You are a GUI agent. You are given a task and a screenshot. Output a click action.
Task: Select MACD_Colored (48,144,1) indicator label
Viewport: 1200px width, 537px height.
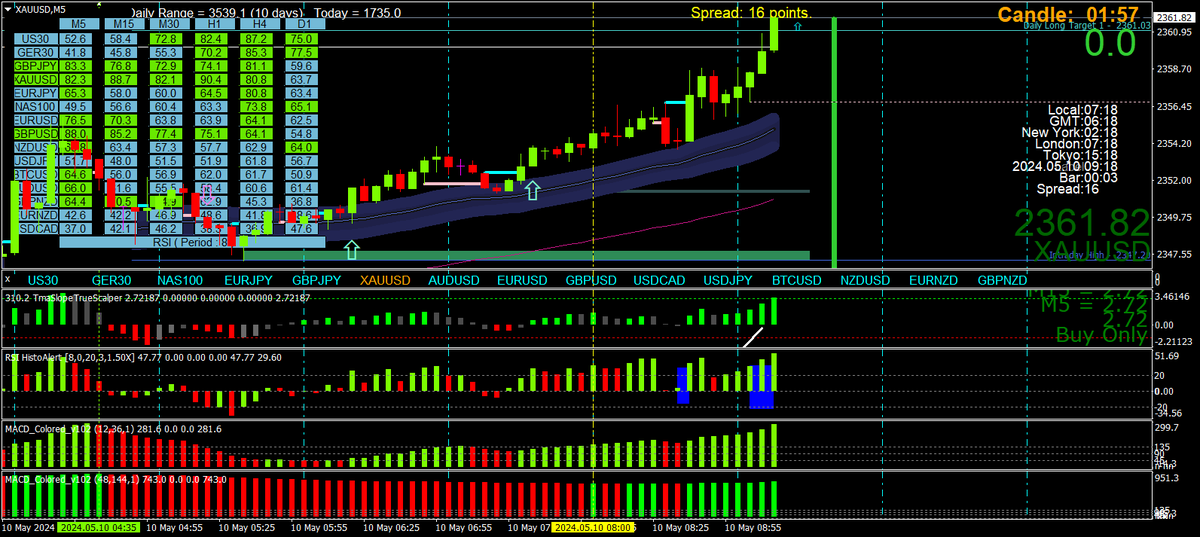point(116,480)
